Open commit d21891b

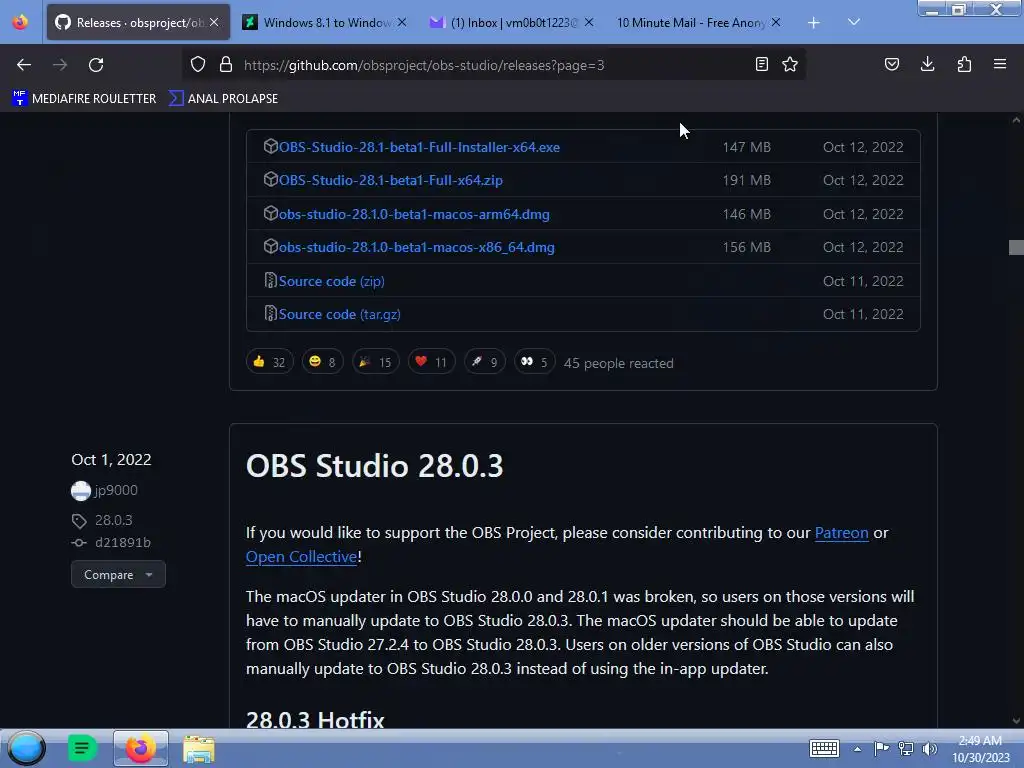(x=123, y=542)
